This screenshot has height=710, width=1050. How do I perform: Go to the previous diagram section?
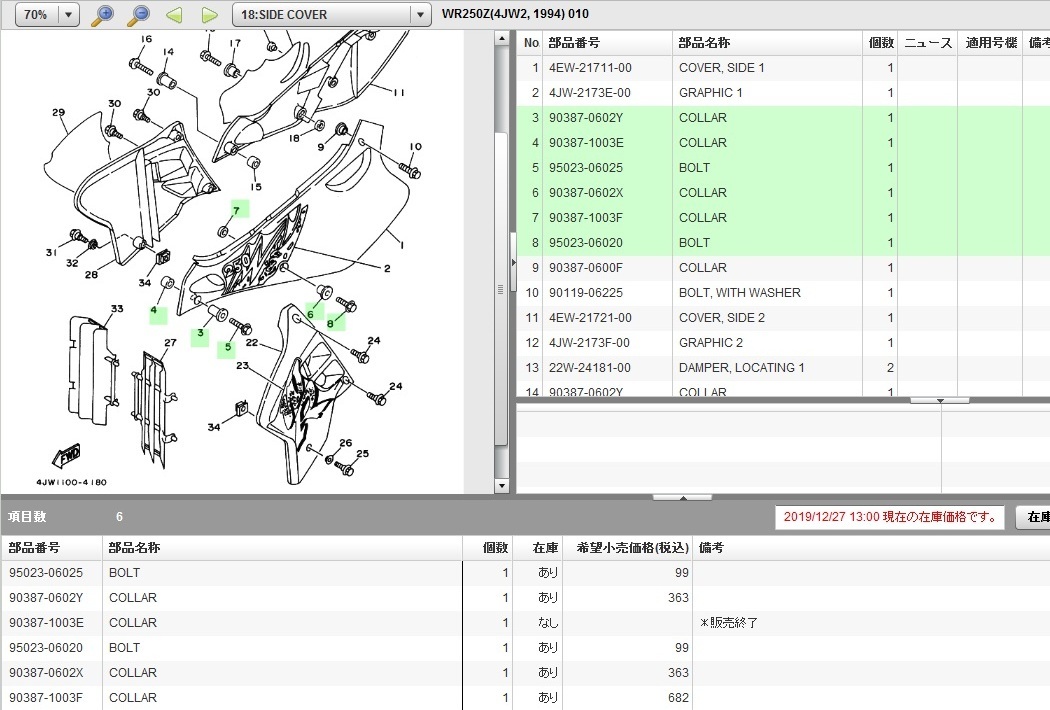click(174, 15)
